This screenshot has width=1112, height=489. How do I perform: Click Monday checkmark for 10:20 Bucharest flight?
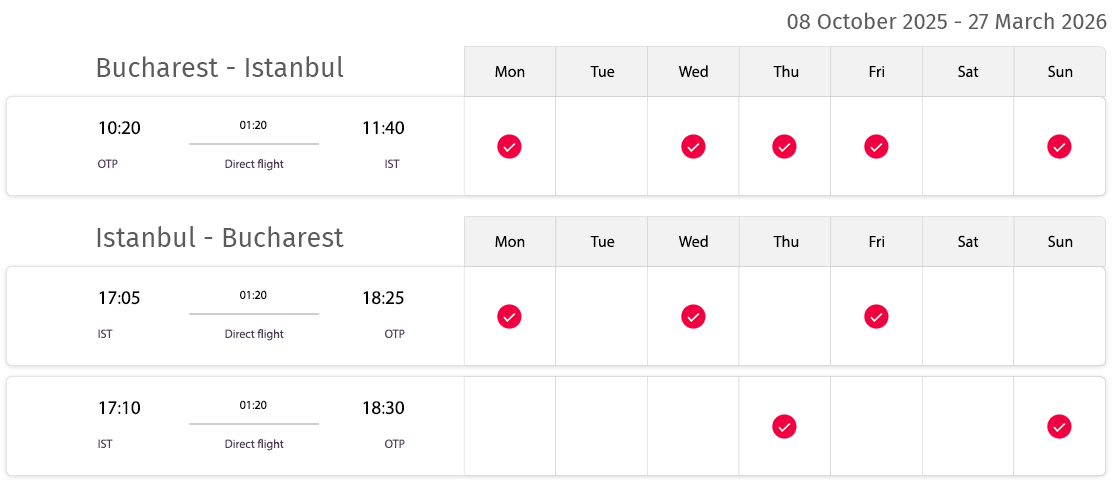coord(509,147)
